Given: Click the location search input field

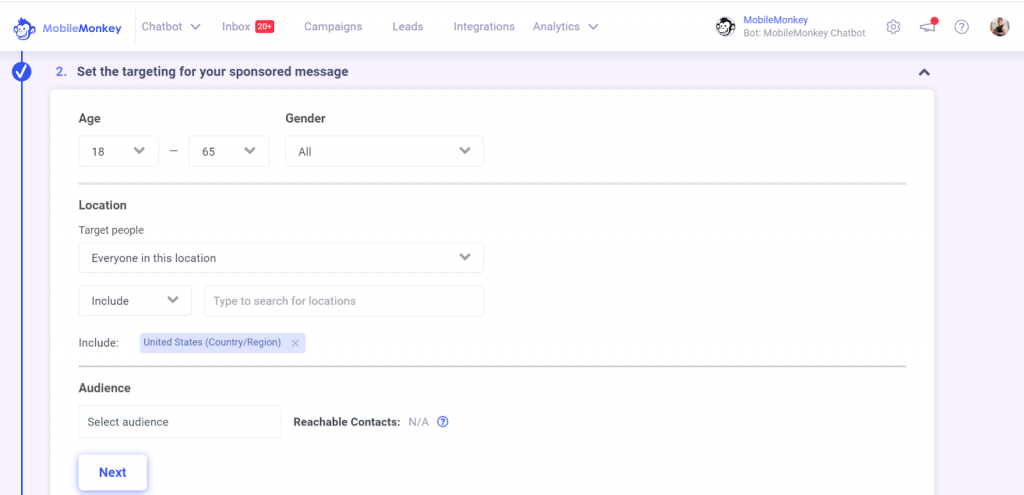Looking at the screenshot, I should click(x=344, y=301).
